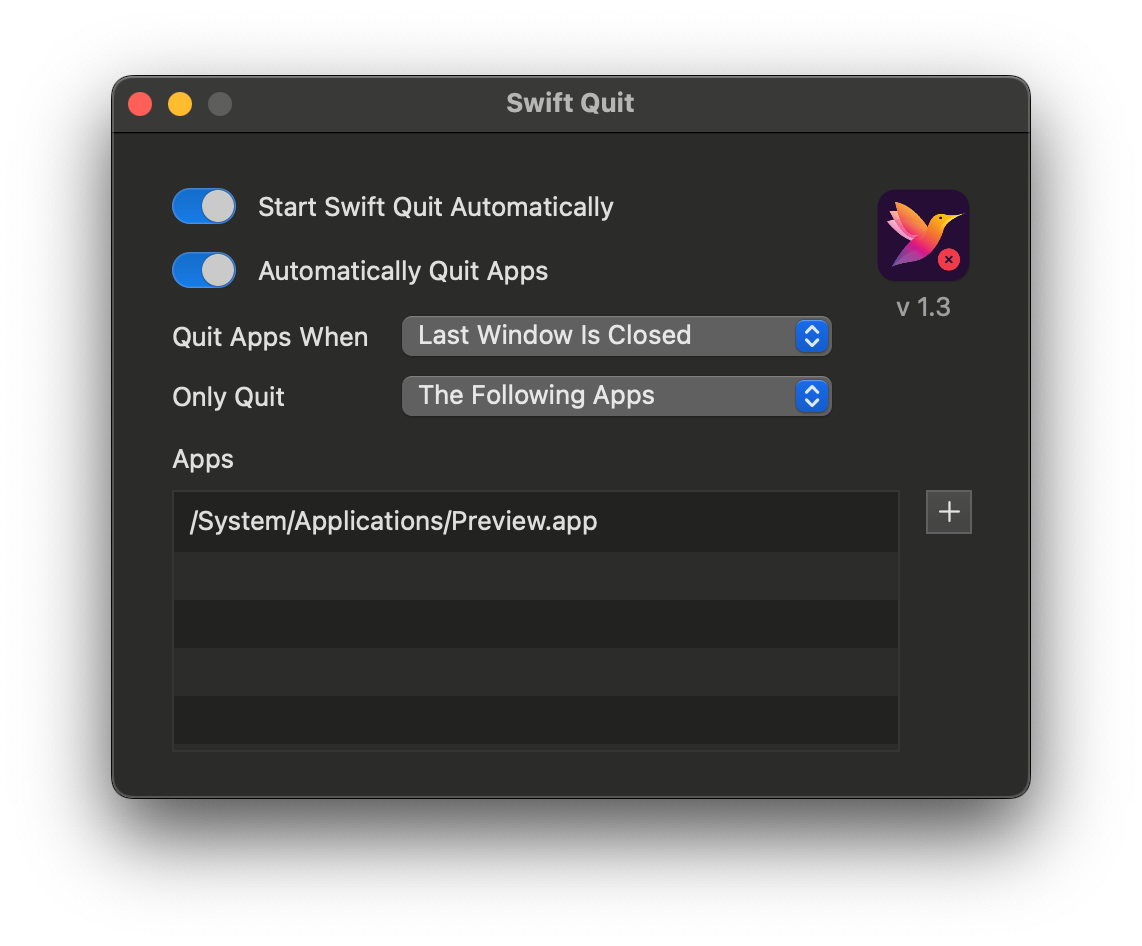This screenshot has width=1142, height=946.
Task: Click the first empty row below Preview.app
Action: 535,576
